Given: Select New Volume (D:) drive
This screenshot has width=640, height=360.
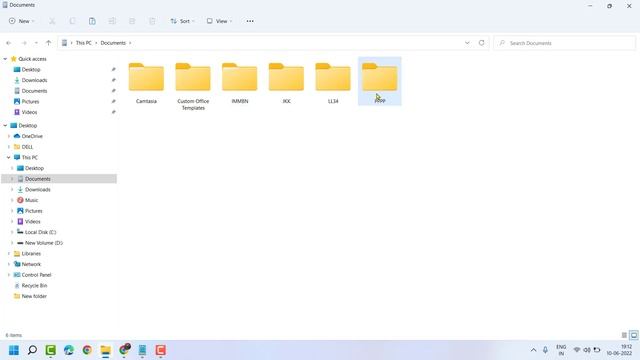Looking at the screenshot, I should [x=44, y=242].
